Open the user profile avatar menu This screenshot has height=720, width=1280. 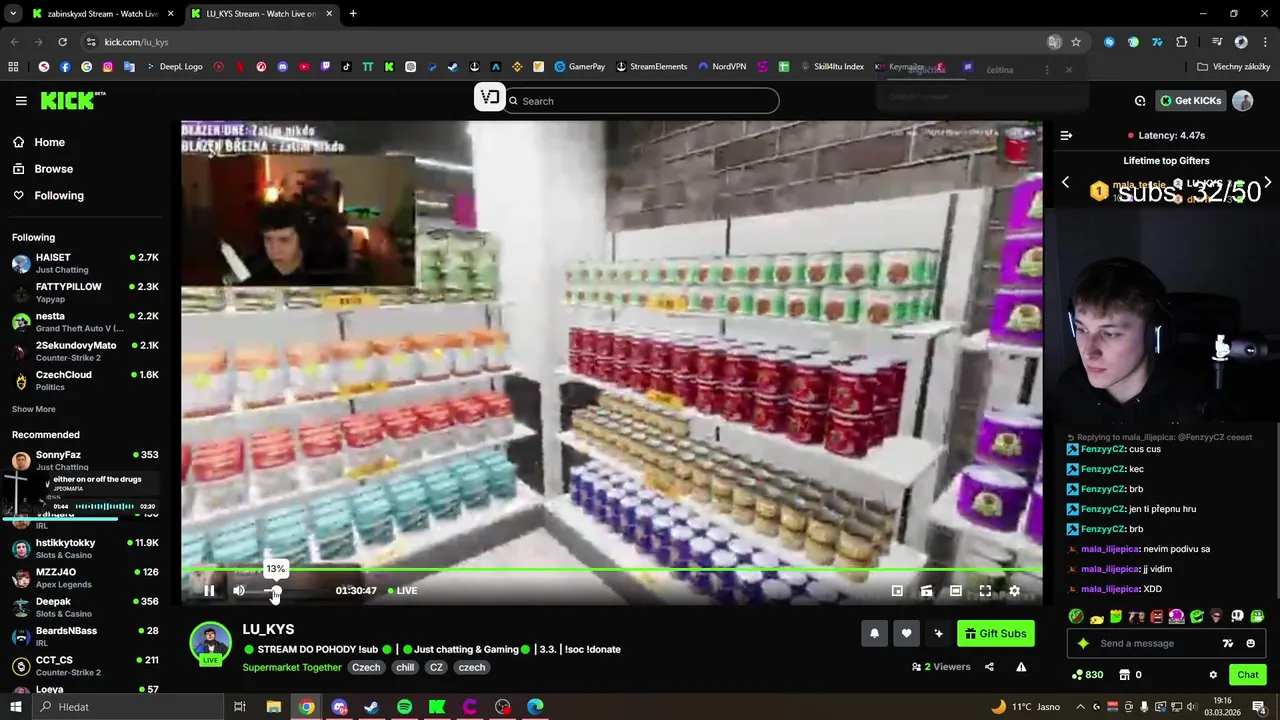click(x=1243, y=100)
